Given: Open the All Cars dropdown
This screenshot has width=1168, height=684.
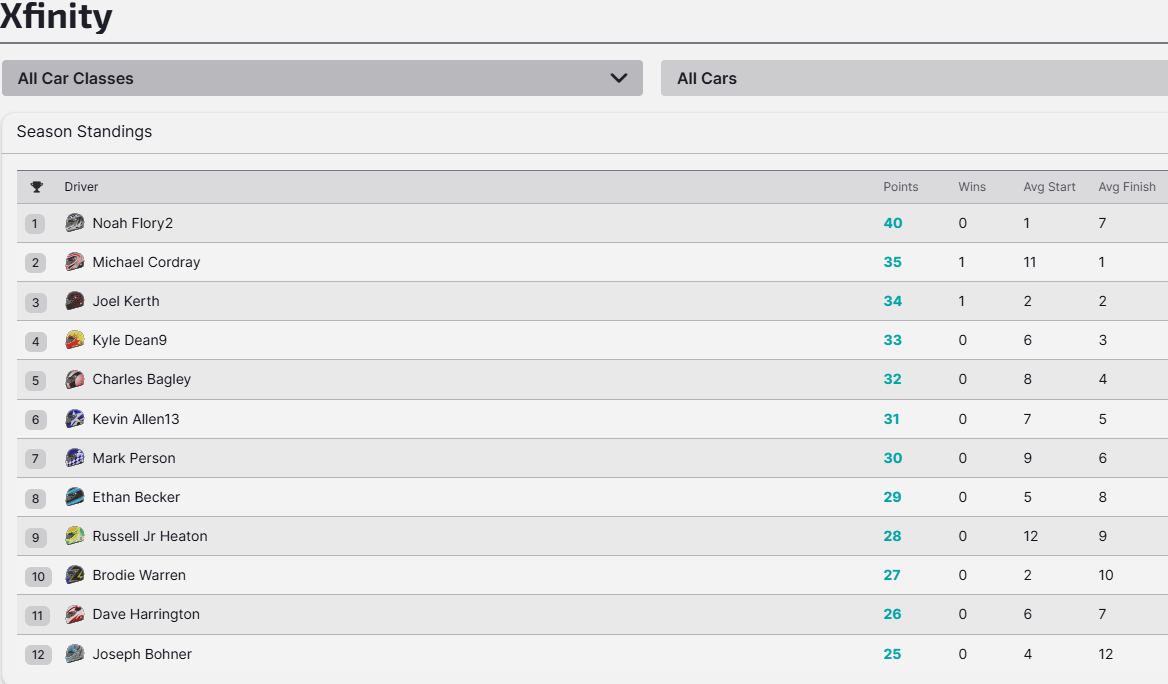Looking at the screenshot, I should point(913,78).
